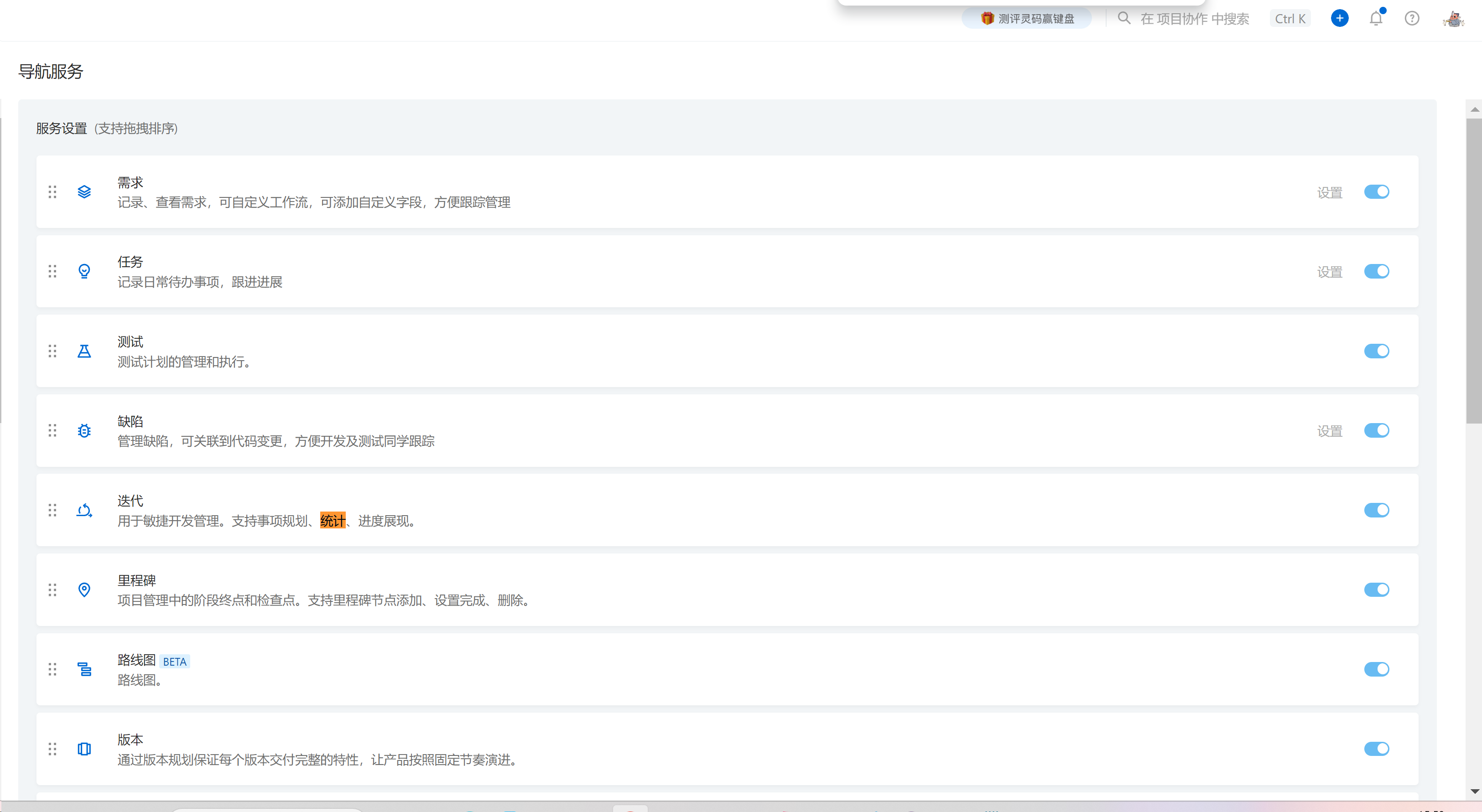Image resolution: width=1482 pixels, height=812 pixels.
Task: Disable the 测试 service switch
Action: pos(1377,351)
